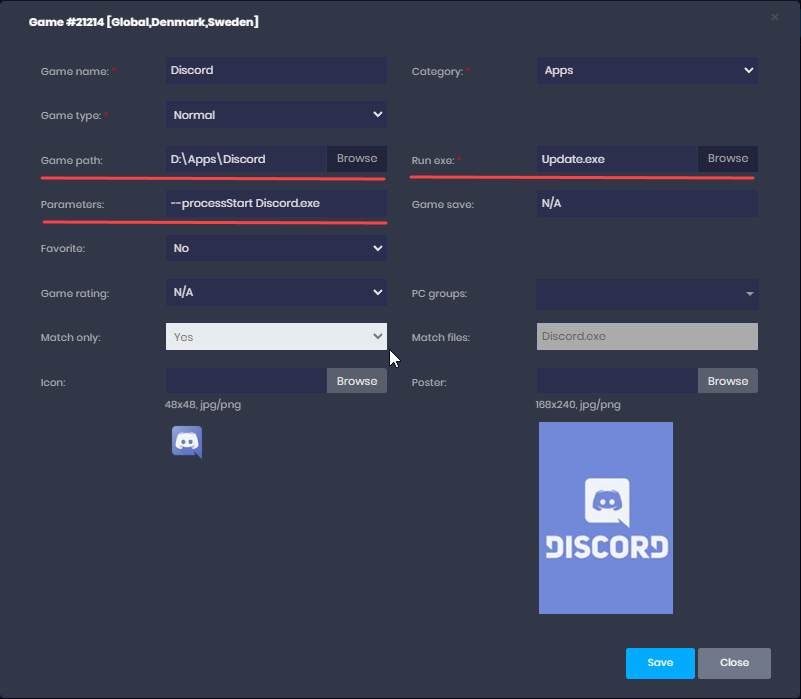The width and height of the screenshot is (801, 699).
Task: Open the Category dropdown showing Apps
Action: 647,71
